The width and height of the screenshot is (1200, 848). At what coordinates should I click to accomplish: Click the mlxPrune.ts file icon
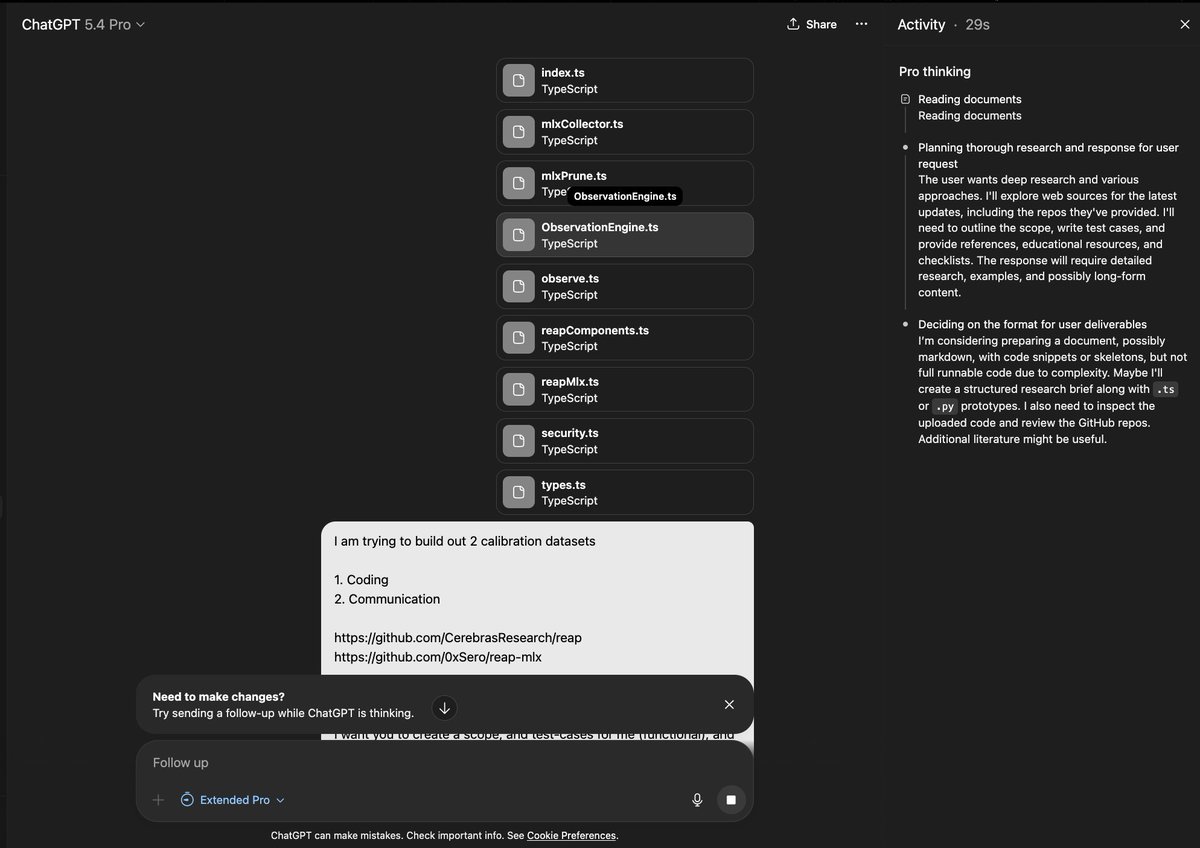click(518, 183)
